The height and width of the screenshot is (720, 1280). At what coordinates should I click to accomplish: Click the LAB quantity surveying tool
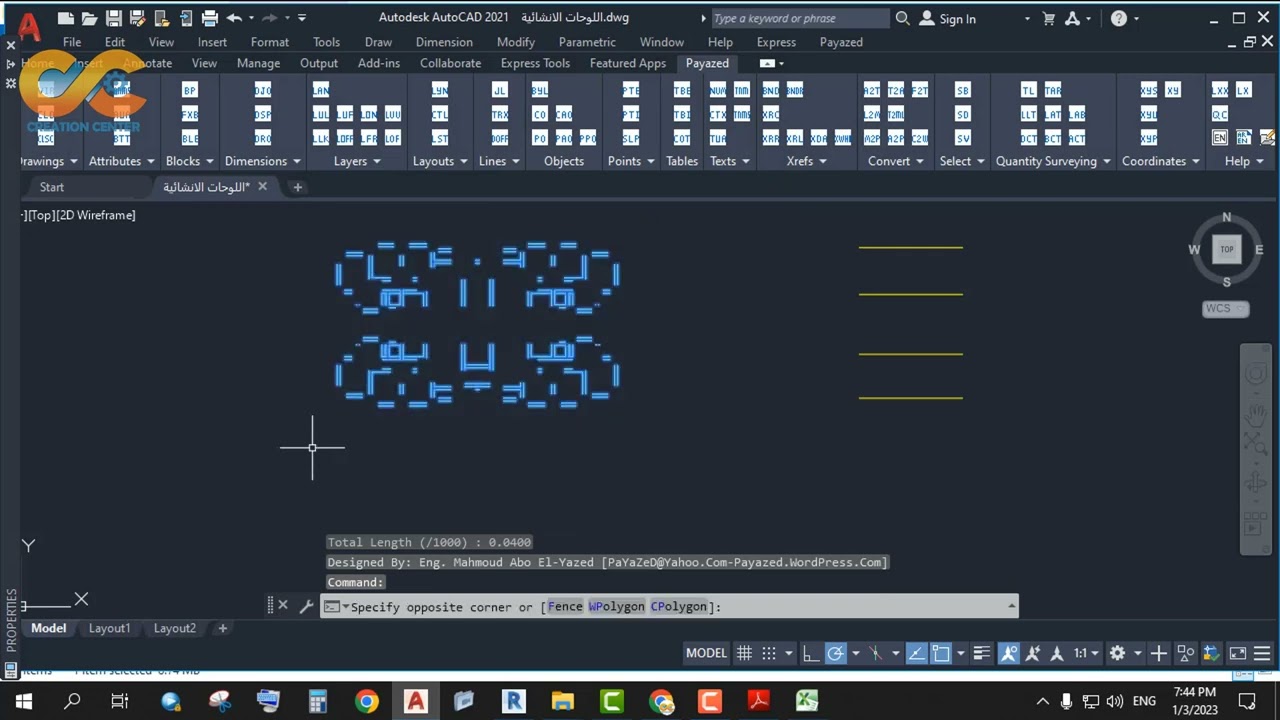(1077, 114)
